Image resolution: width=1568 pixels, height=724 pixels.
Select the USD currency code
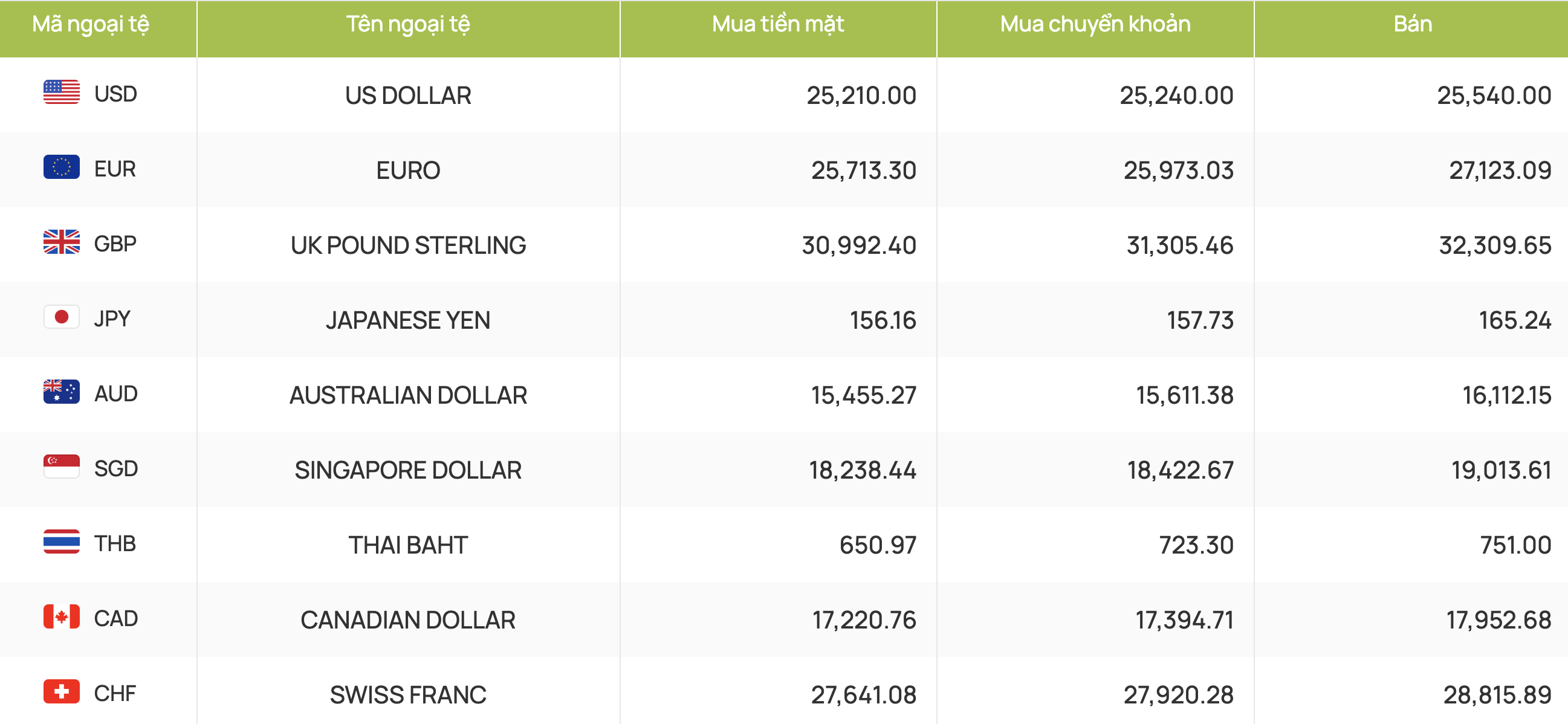pos(115,94)
